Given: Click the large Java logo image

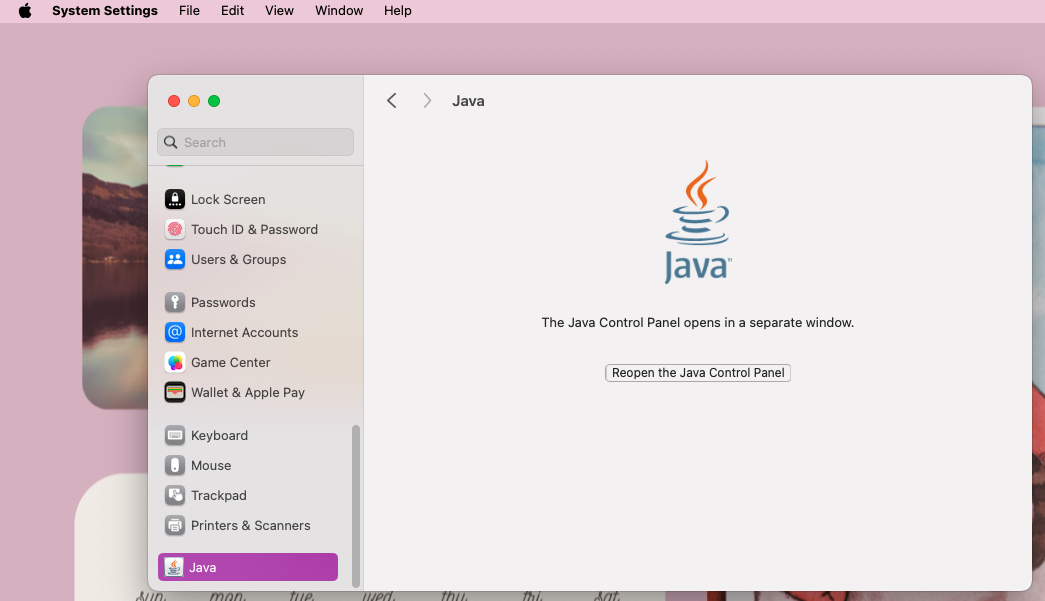Looking at the screenshot, I should [698, 222].
